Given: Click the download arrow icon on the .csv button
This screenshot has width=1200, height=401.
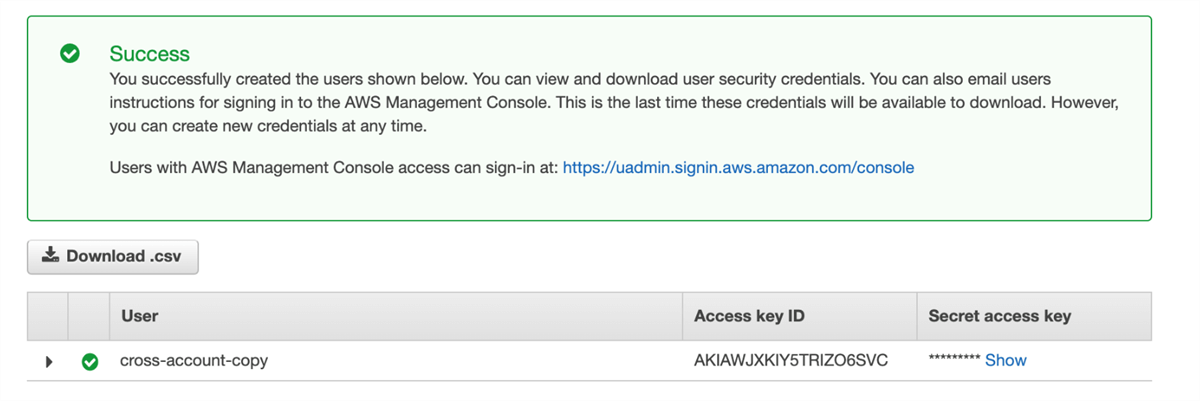Looking at the screenshot, I should (50, 256).
